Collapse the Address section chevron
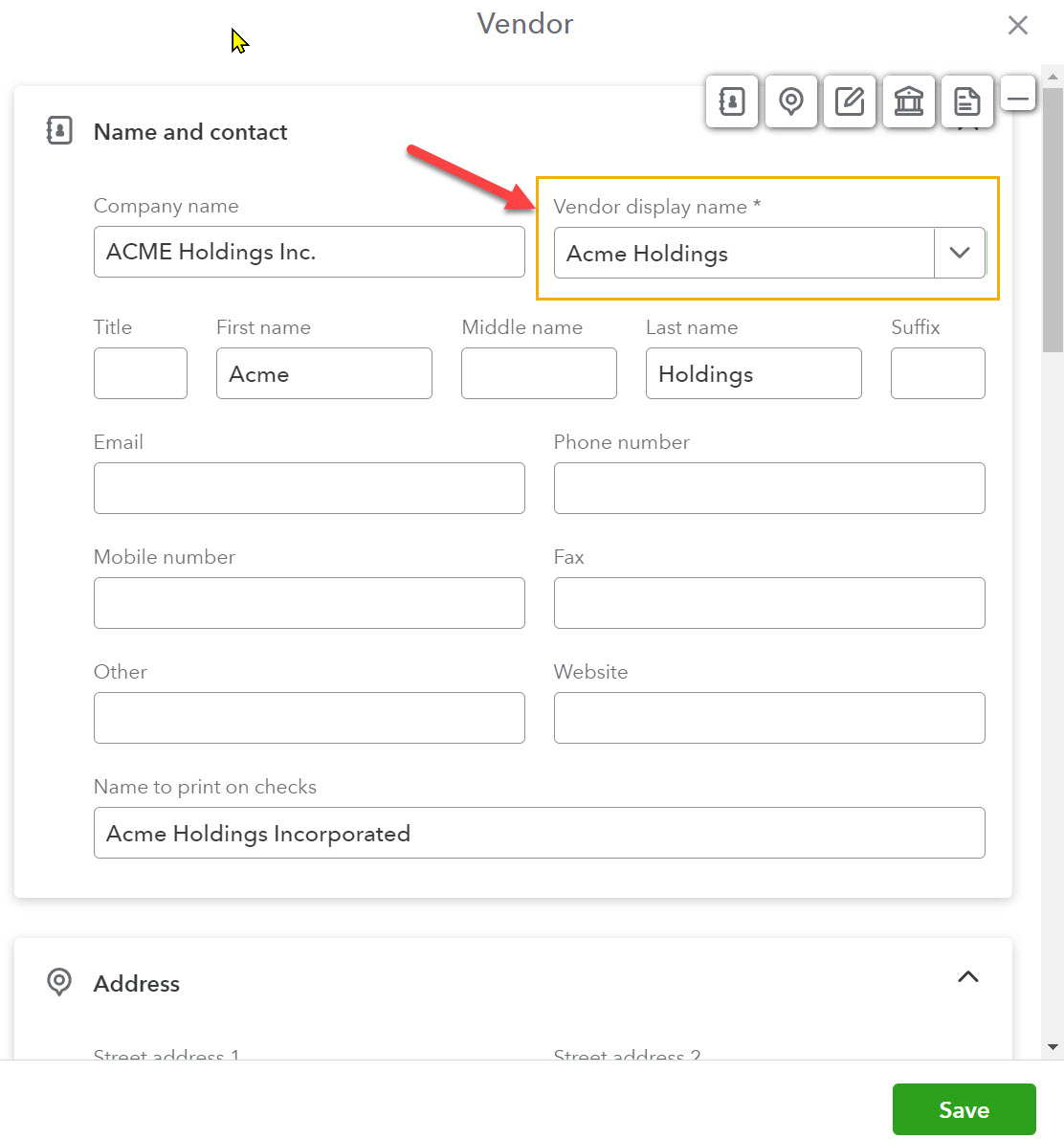The height and width of the screenshot is (1139, 1064). click(x=967, y=977)
